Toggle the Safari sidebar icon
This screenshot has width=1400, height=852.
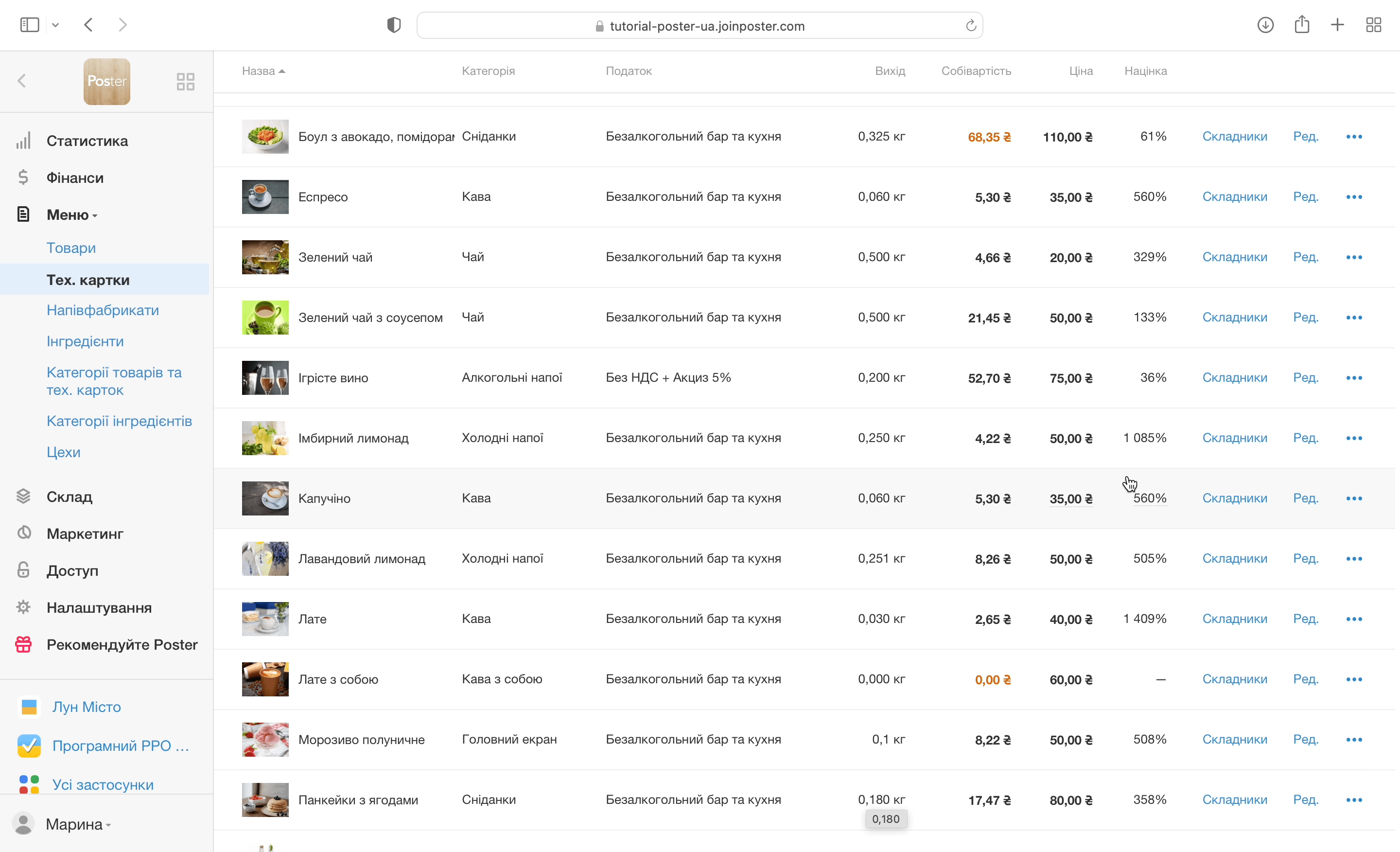coord(30,25)
